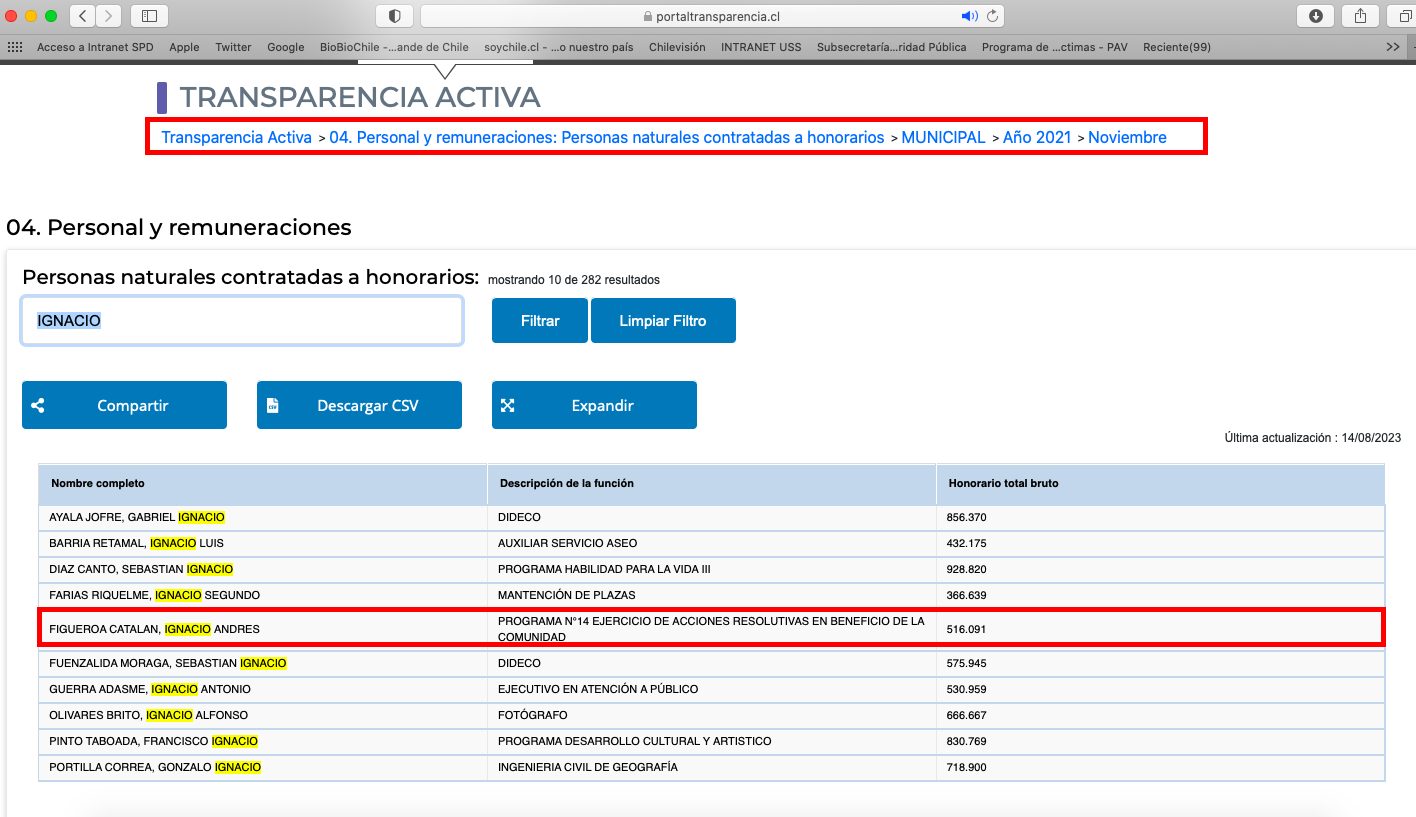The width and height of the screenshot is (1416, 817).
Task: Open the Twitter bookmark
Action: pos(233,47)
